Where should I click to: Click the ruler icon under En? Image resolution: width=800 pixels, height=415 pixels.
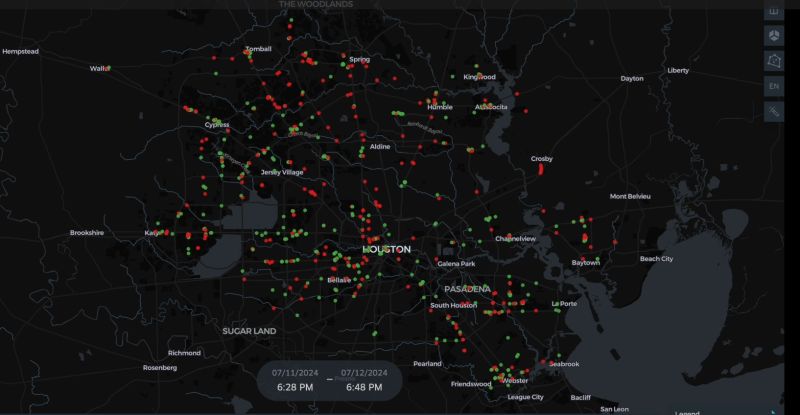[774, 111]
